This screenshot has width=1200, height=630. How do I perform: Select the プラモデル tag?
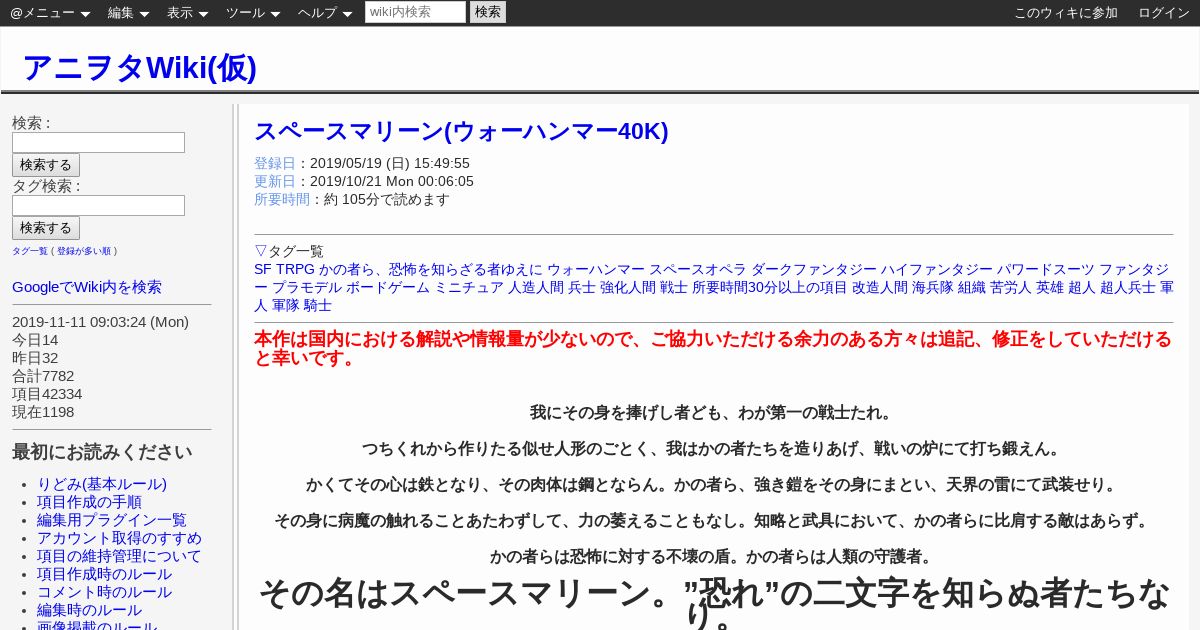point(307,287)
